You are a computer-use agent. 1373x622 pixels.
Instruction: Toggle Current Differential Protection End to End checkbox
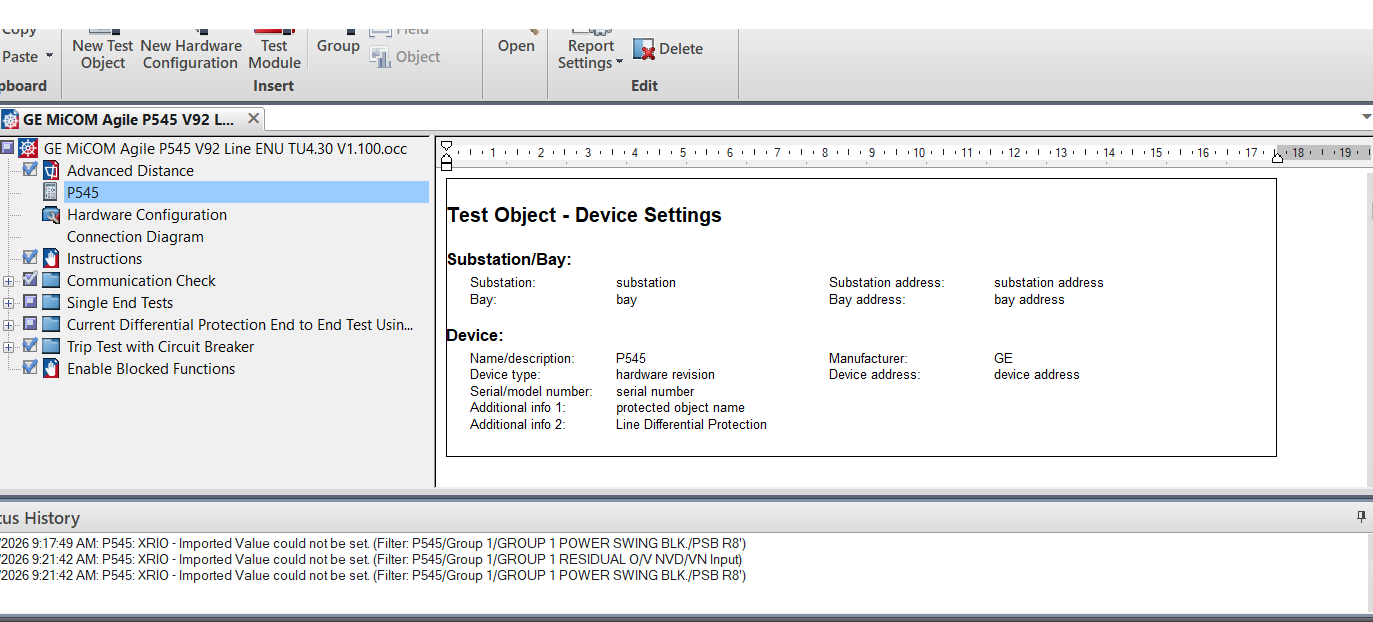tap(30, 324)
